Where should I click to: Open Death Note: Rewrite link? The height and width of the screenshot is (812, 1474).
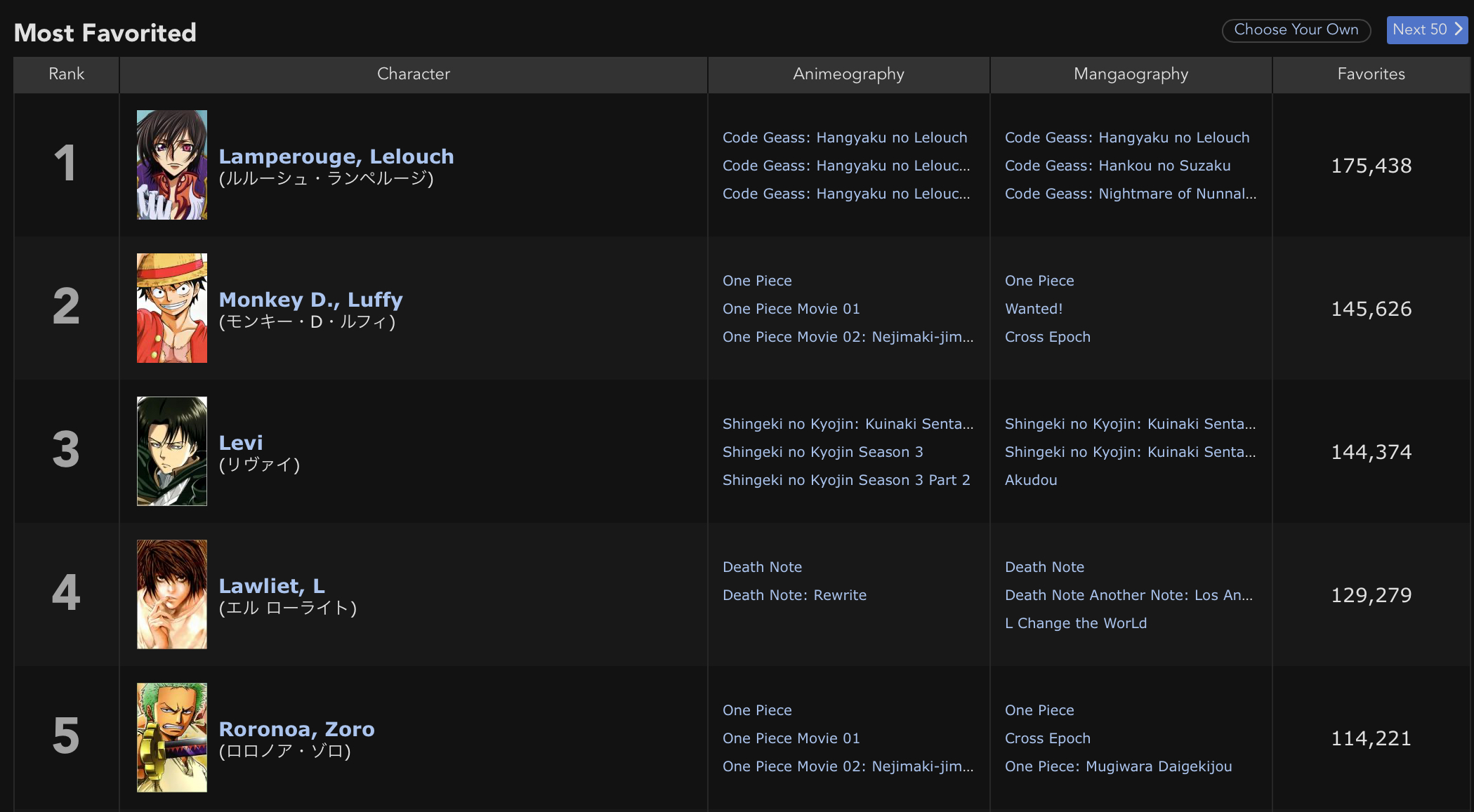794,595
